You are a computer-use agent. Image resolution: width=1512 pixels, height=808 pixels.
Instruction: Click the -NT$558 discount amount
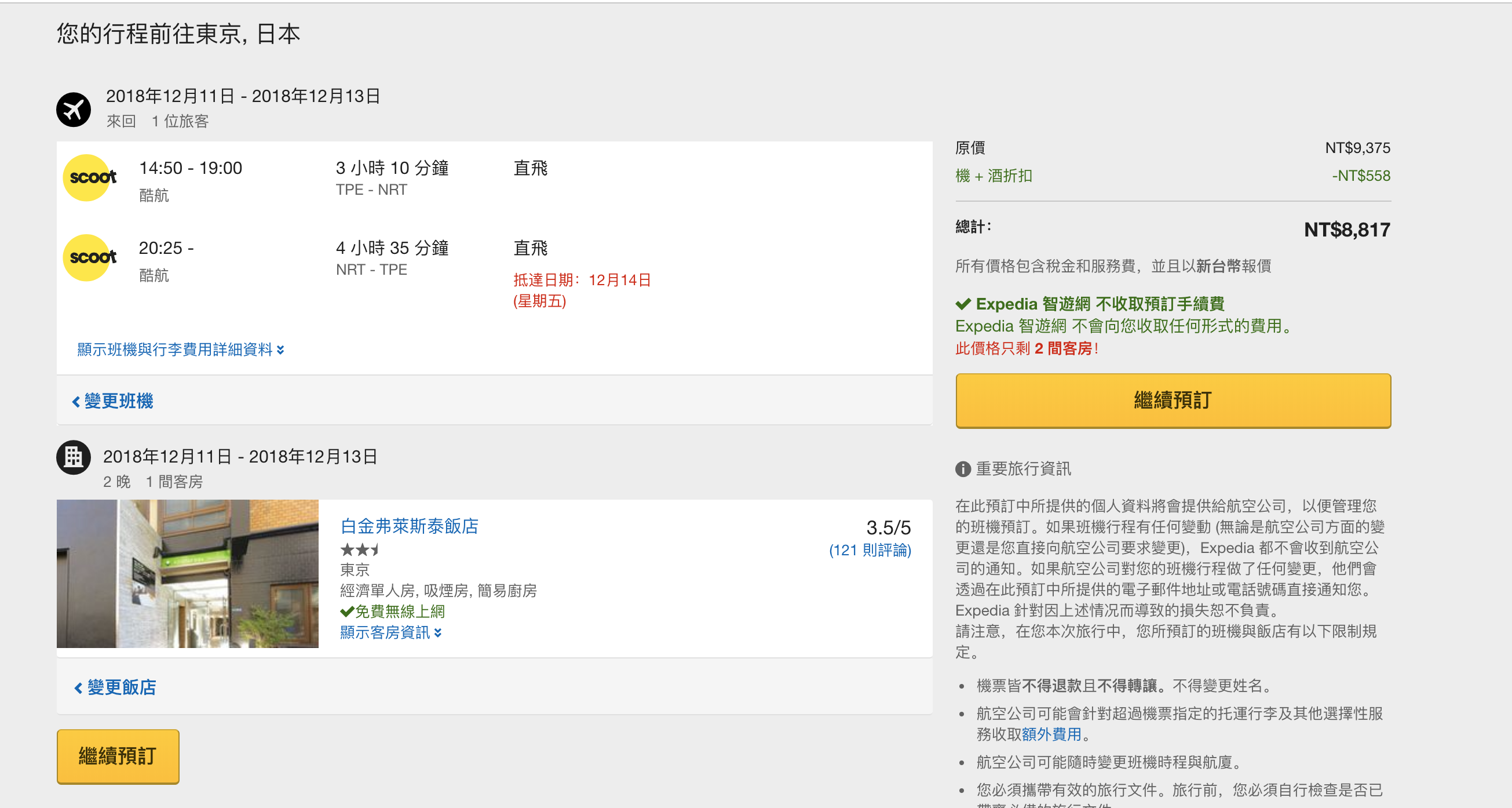tap(1361, 176)
